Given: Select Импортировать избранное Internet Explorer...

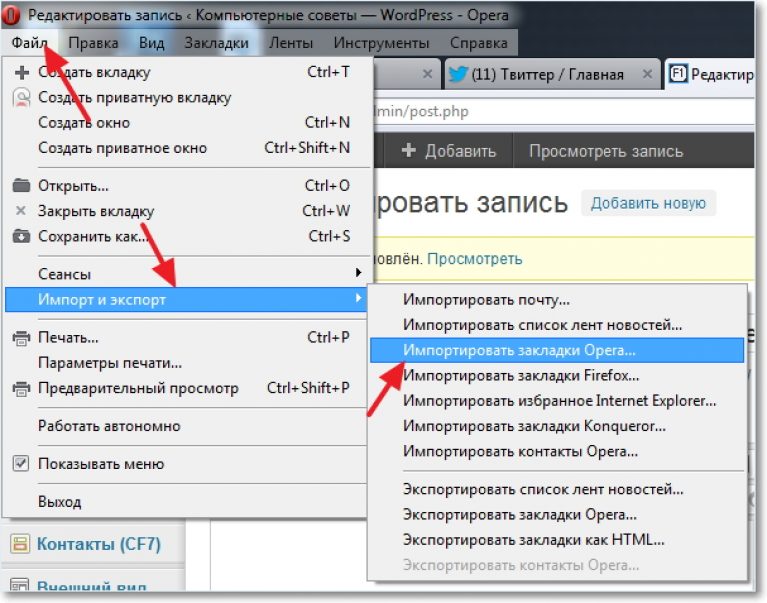Looking at the screenshot, I should (x=557, y=401).
